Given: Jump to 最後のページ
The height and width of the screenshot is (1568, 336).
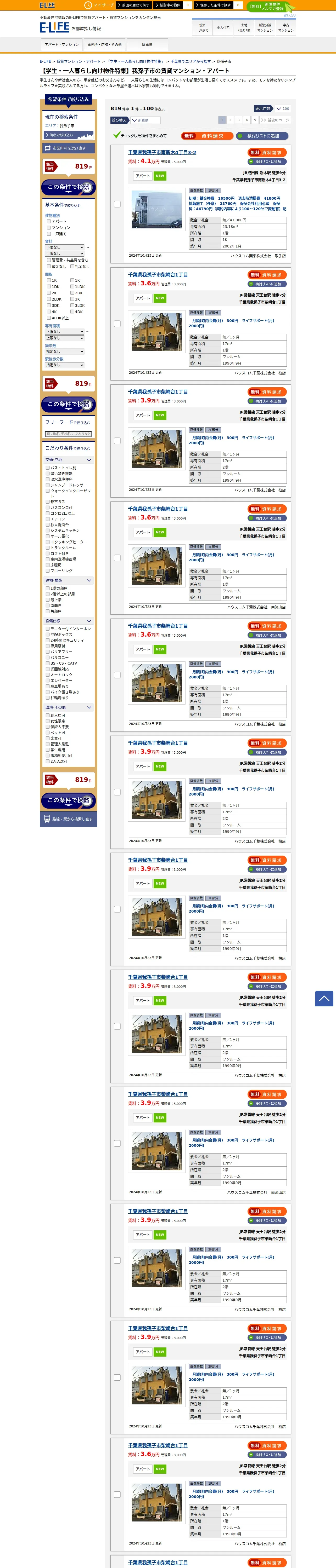Looking at the screenshot, I should pyautogui.click(x=275, y=120).
